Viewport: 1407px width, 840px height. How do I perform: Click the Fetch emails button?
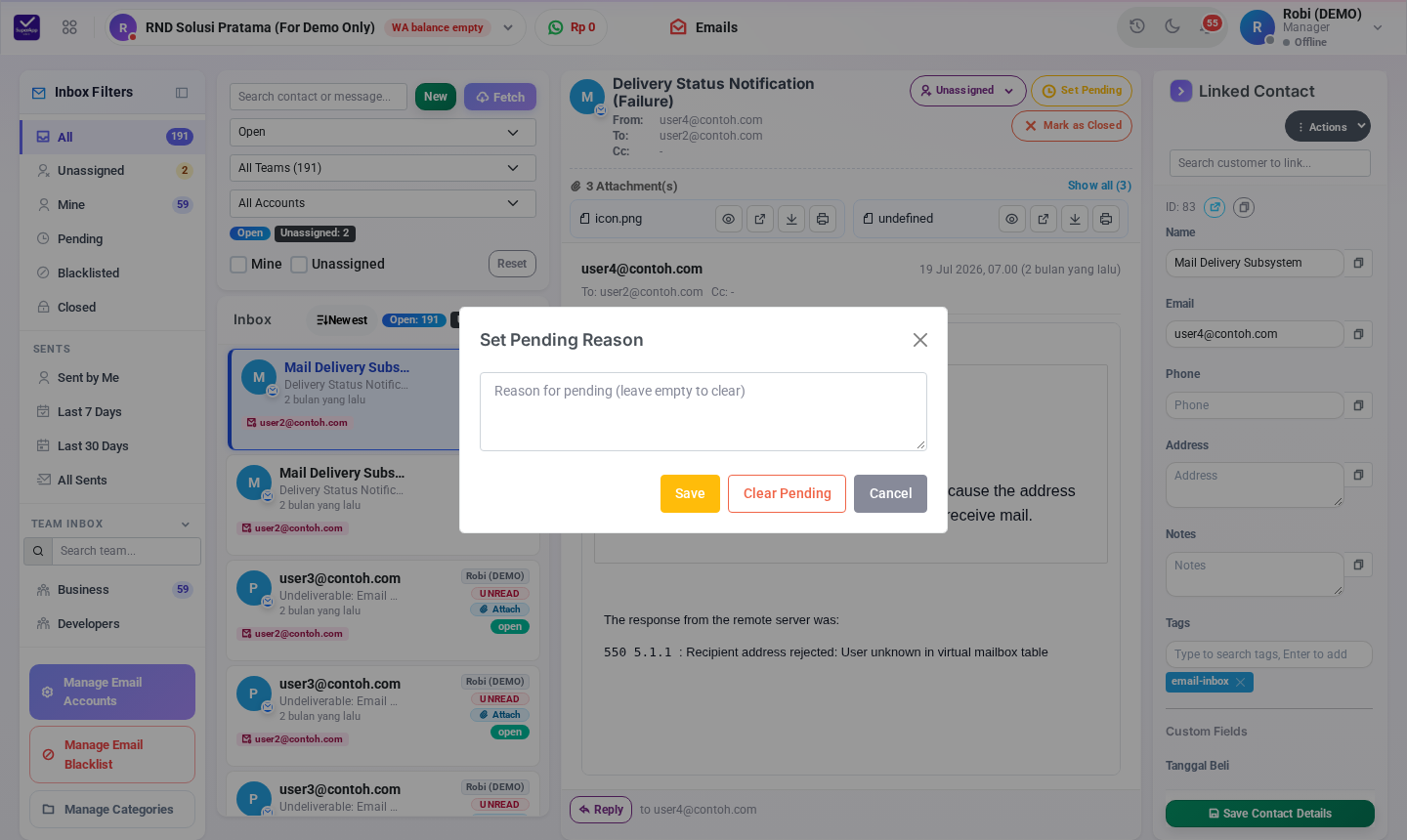click(500, 97)
